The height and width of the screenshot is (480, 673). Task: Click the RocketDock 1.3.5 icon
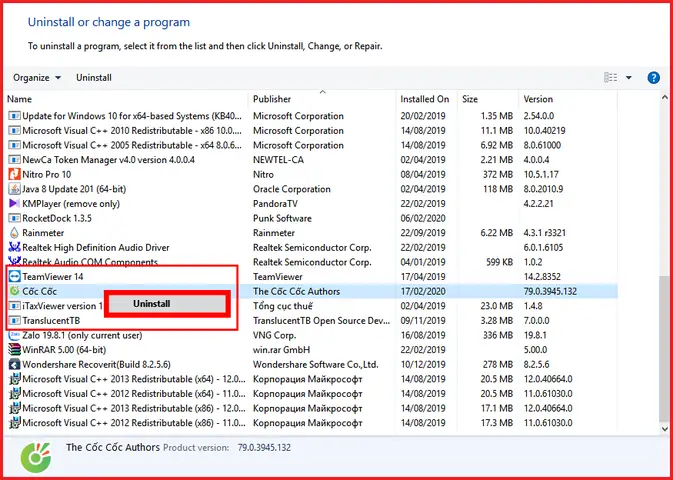pyautogui.click(x=15, y=218)
